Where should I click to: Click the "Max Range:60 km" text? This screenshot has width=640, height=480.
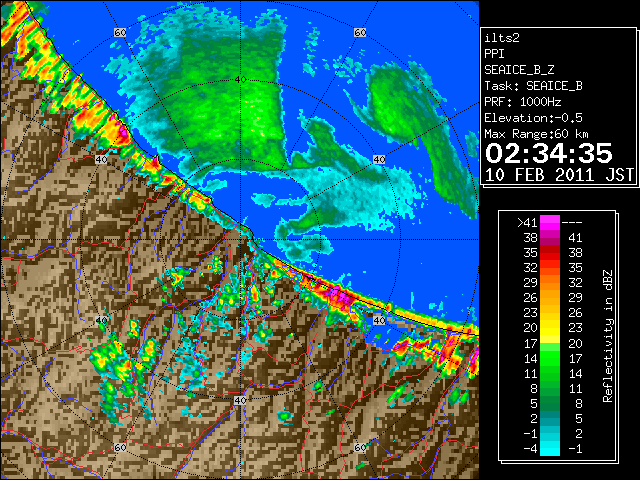(536, 134)
